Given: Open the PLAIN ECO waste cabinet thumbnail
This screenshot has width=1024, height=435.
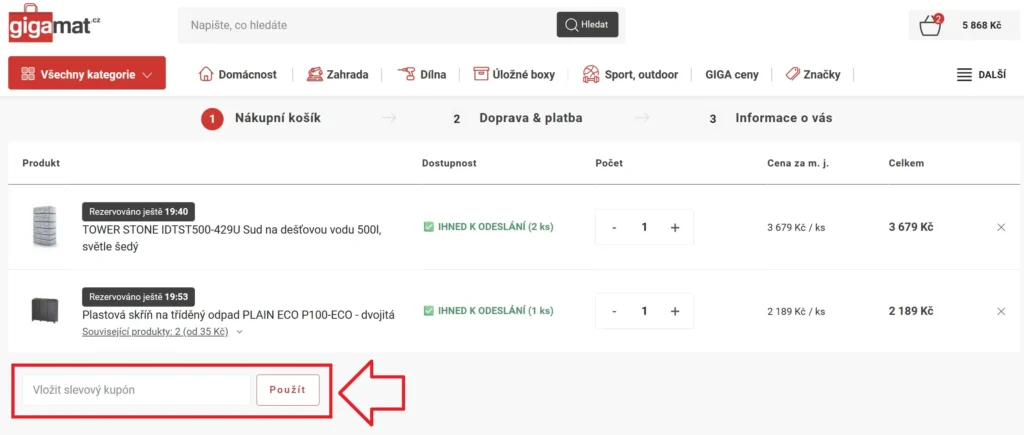Looking at the screenshot, I should pyautogui.click(x=45, y=310).
